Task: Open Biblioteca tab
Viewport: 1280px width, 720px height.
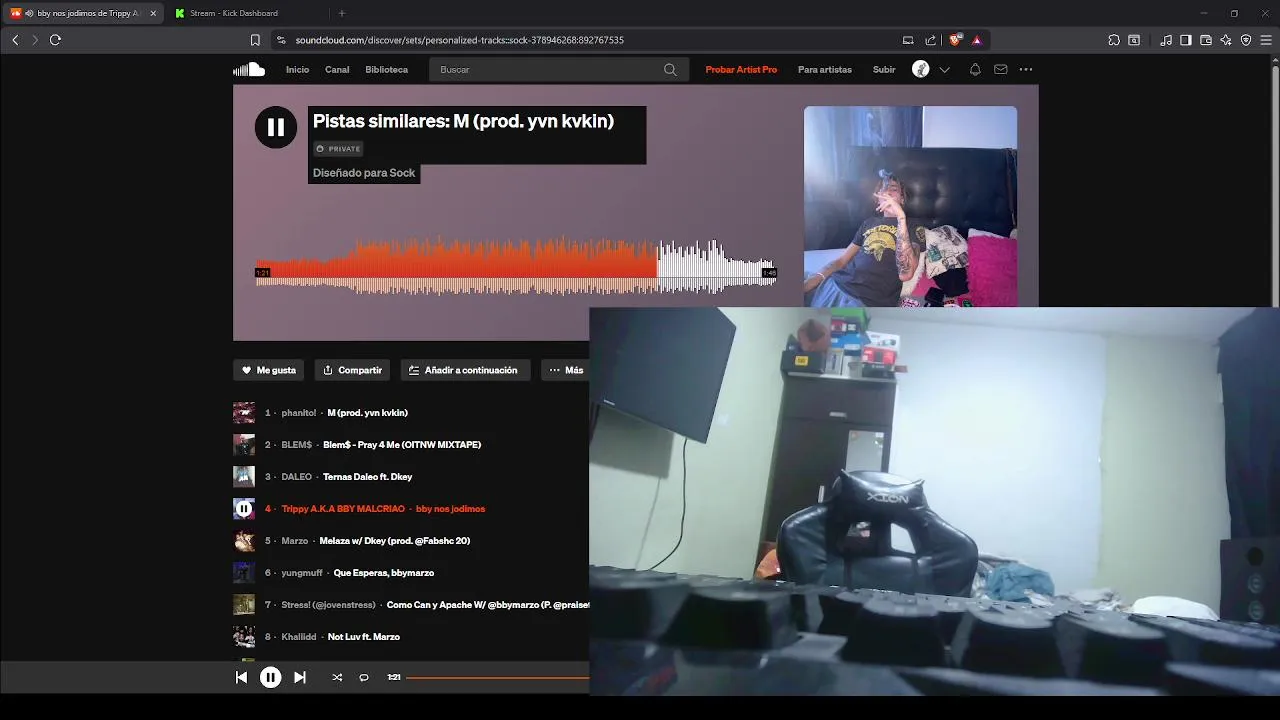Action: tap(386, 69)
